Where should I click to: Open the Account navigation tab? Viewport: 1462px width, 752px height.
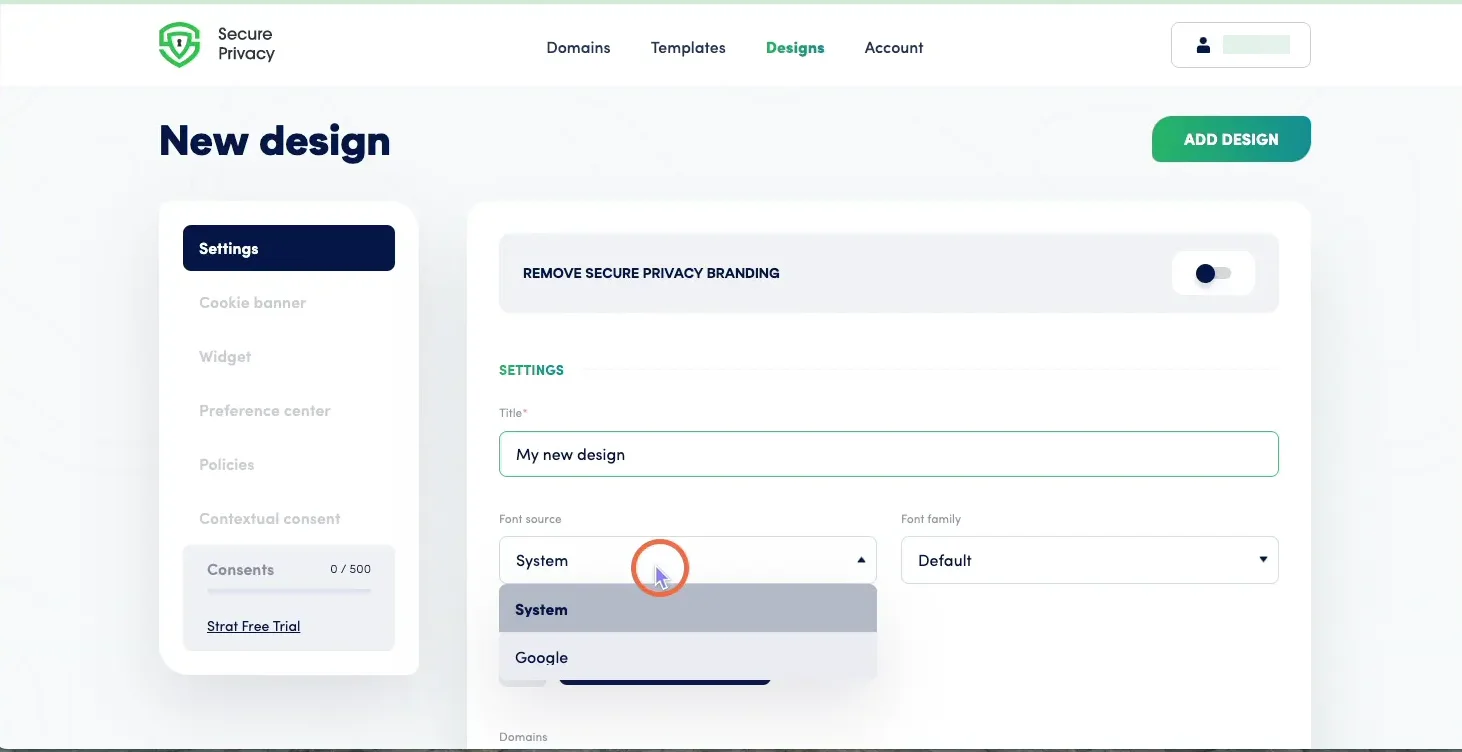pos(893,47)
